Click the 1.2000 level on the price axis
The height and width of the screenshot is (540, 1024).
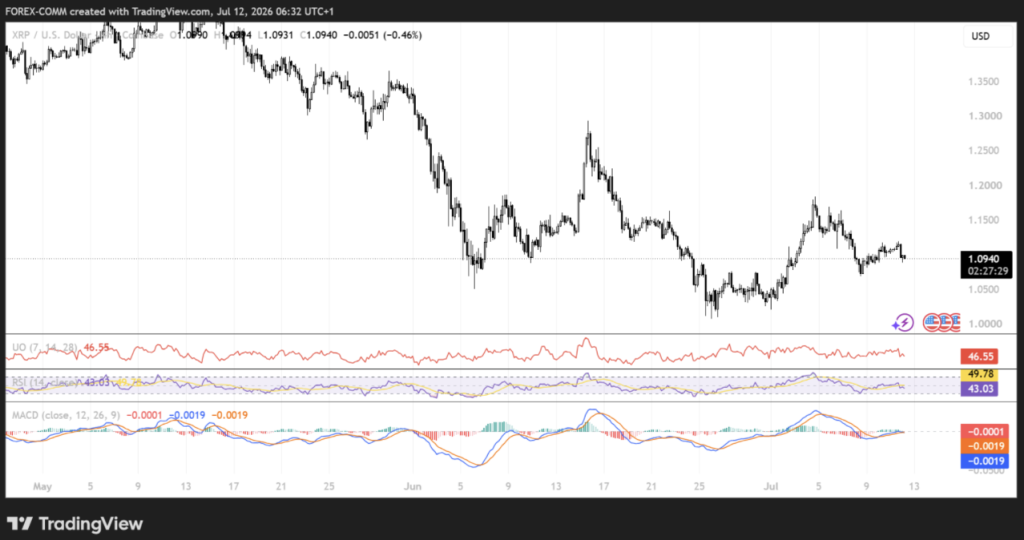(985, 185)
